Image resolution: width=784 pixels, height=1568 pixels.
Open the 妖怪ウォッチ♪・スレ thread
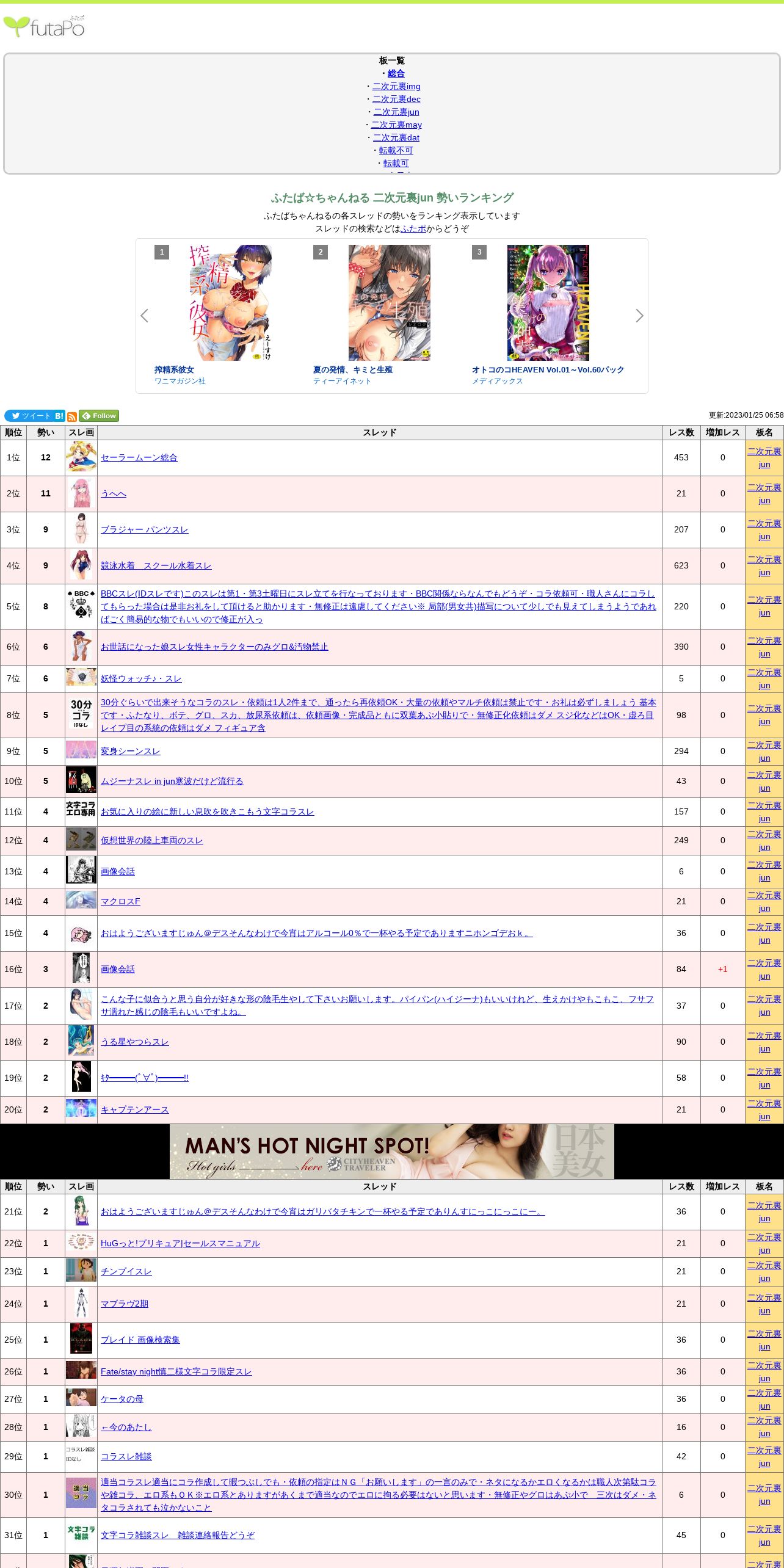tap(141, 678)
